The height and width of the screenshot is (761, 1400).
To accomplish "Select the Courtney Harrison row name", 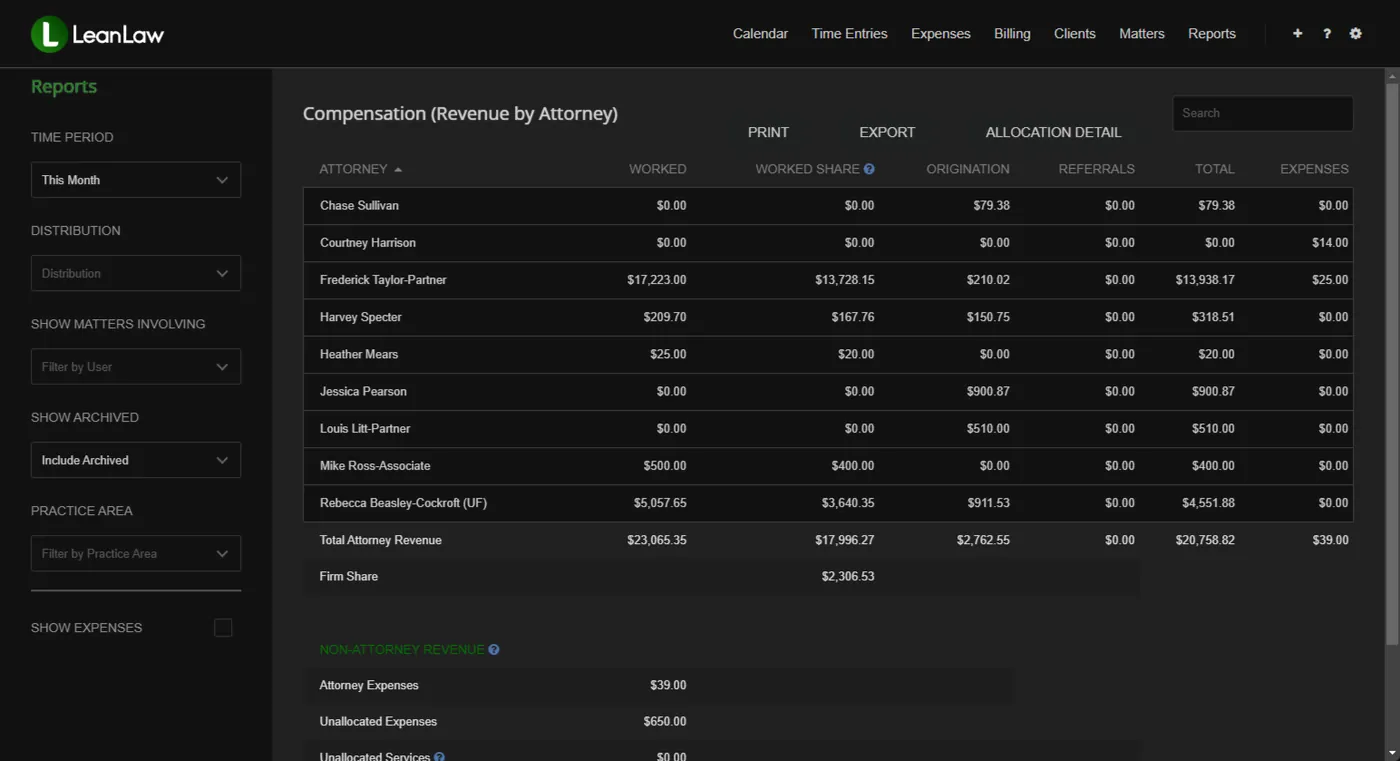I will [367, 243].
